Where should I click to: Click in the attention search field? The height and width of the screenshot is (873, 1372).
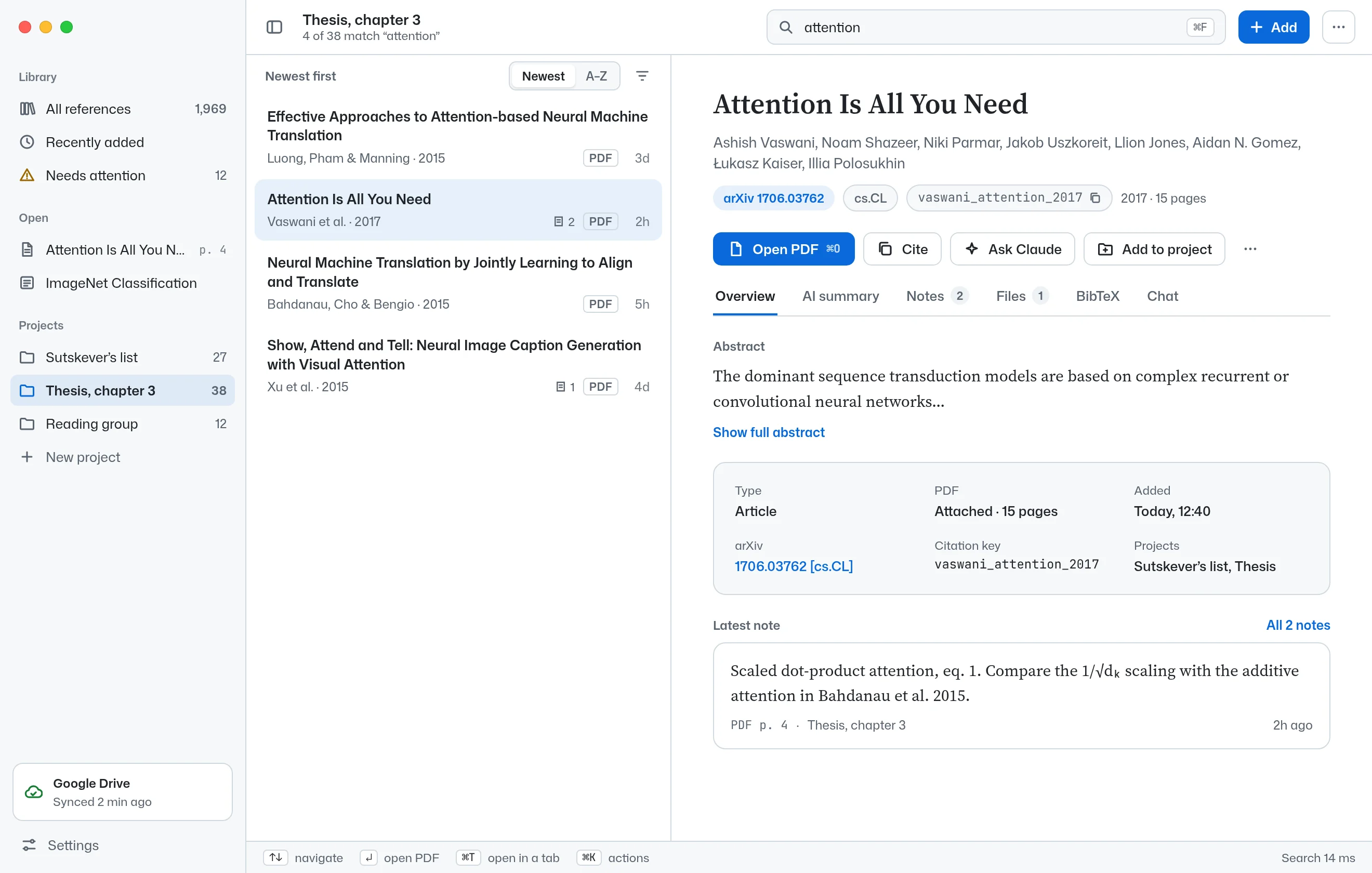[x=995, y=28]
